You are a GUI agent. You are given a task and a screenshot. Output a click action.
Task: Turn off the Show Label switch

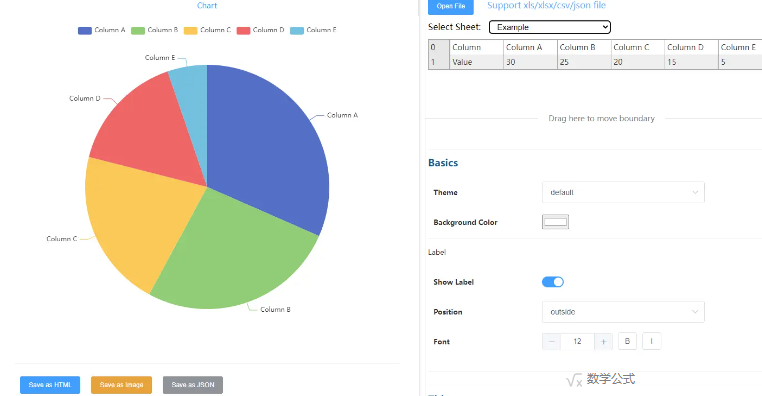click(x=553, y=282)
